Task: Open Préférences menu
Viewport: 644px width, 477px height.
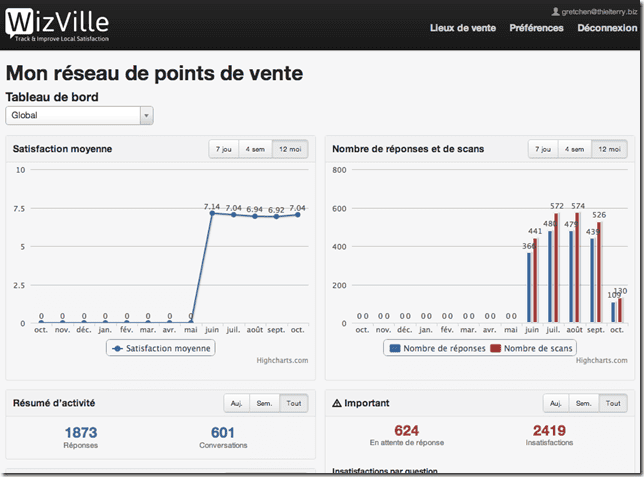Action: [536, 28]
